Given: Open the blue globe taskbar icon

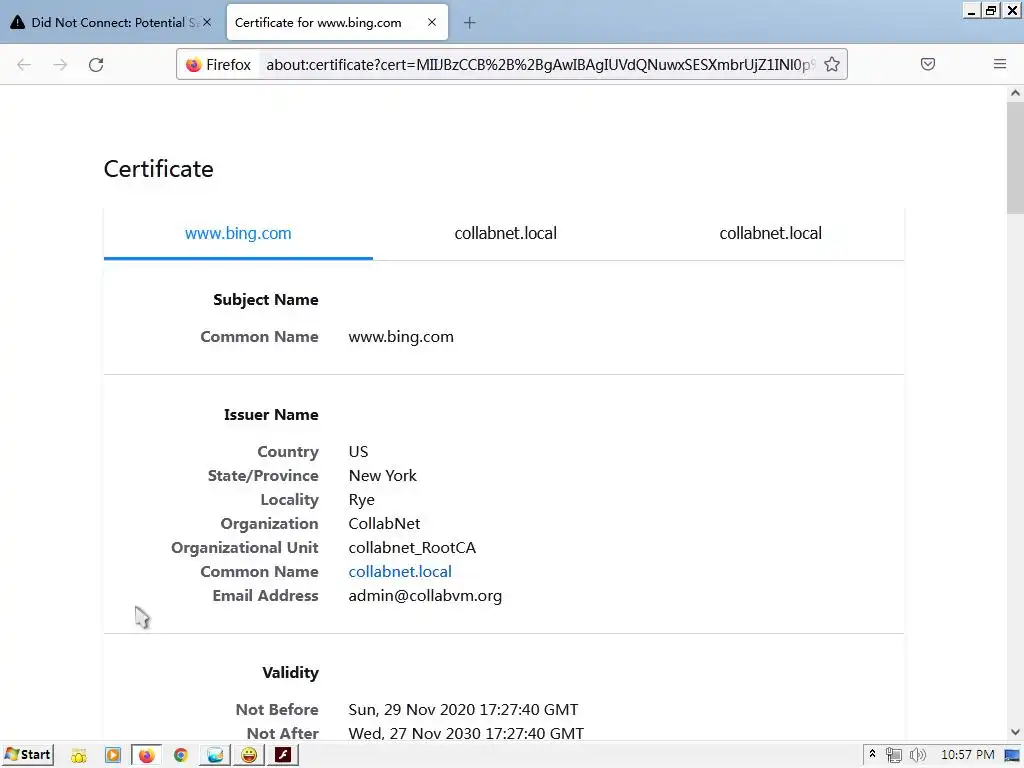Looking at the screenshot, I should [215, 756].
